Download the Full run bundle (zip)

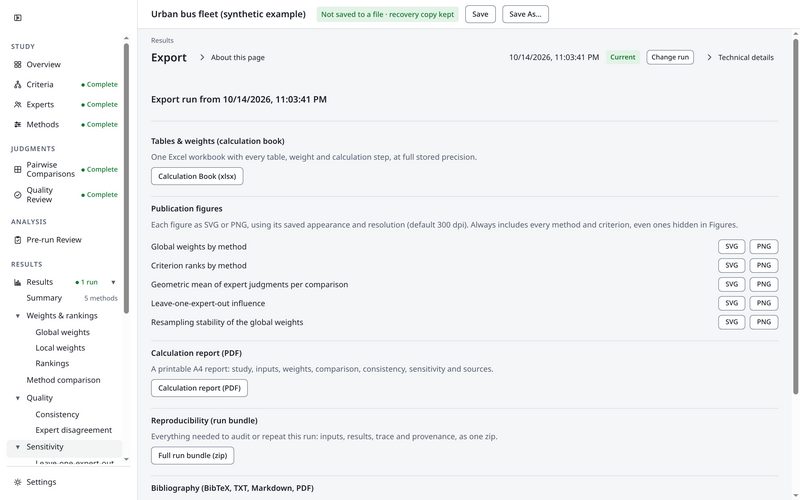[192, 456]
